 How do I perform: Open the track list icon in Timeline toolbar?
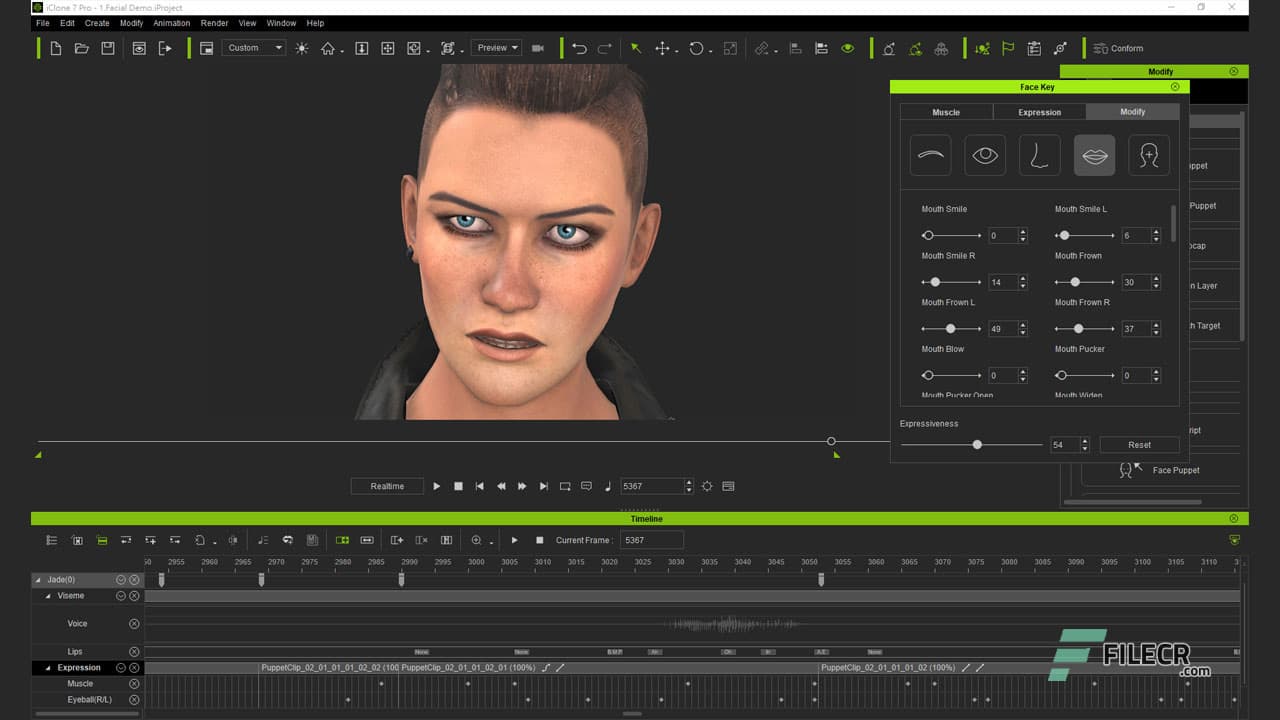pos(51,540)
